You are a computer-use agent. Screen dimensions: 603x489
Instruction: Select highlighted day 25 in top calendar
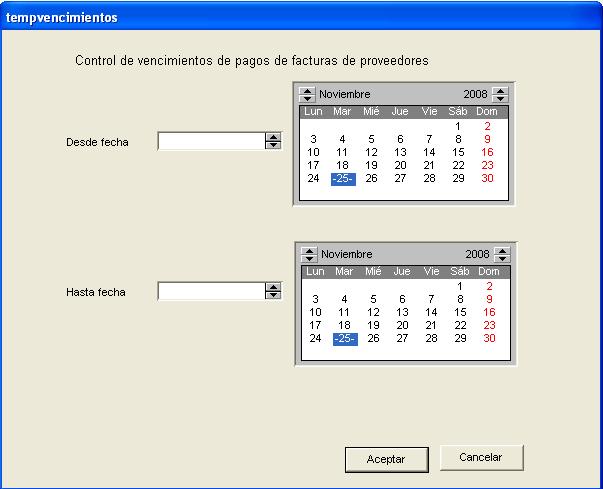coord(343,179)
